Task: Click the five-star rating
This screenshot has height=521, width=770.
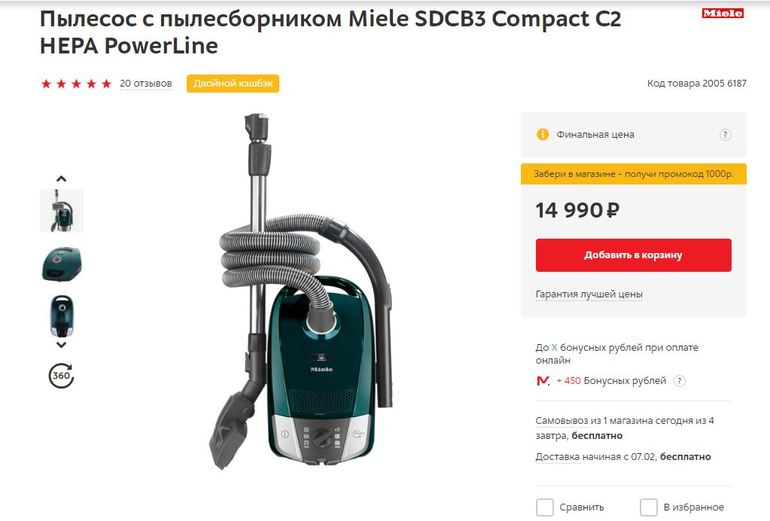Action: pos(76,83)
